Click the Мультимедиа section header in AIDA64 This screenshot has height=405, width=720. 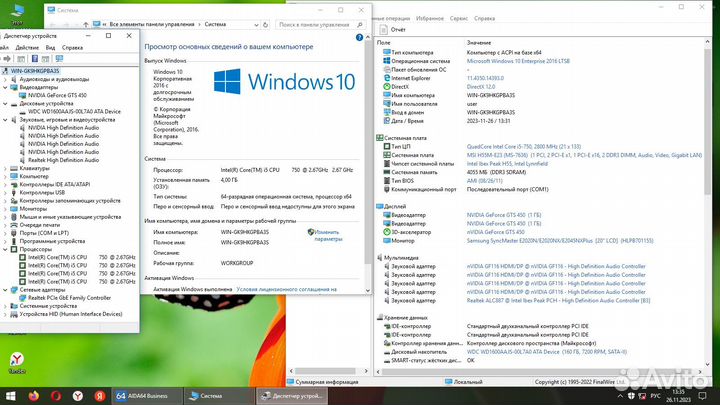(397, 258)
